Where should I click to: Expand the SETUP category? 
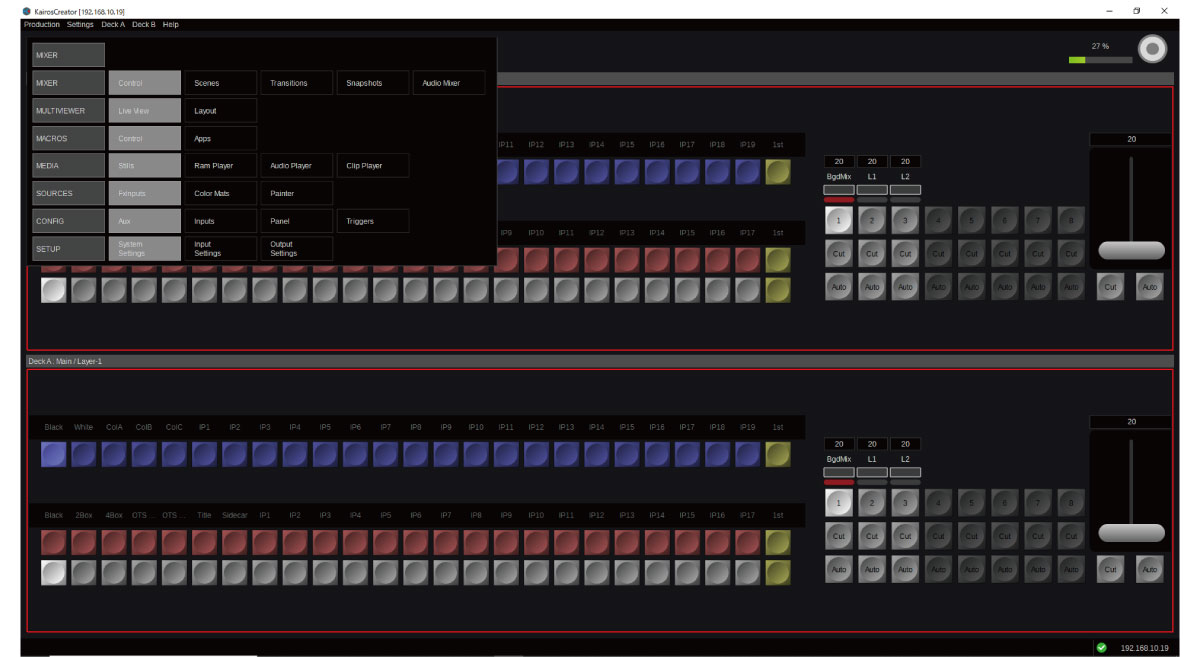[68, 249]
